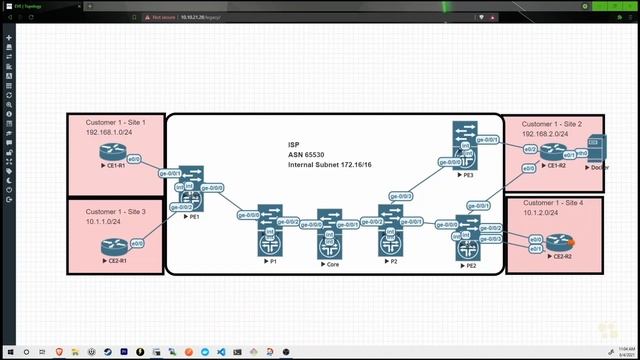Click the Lock lab padlock icon
This screenshot has height=360, width=640.
pyautogui.click(x=9, y=152)
